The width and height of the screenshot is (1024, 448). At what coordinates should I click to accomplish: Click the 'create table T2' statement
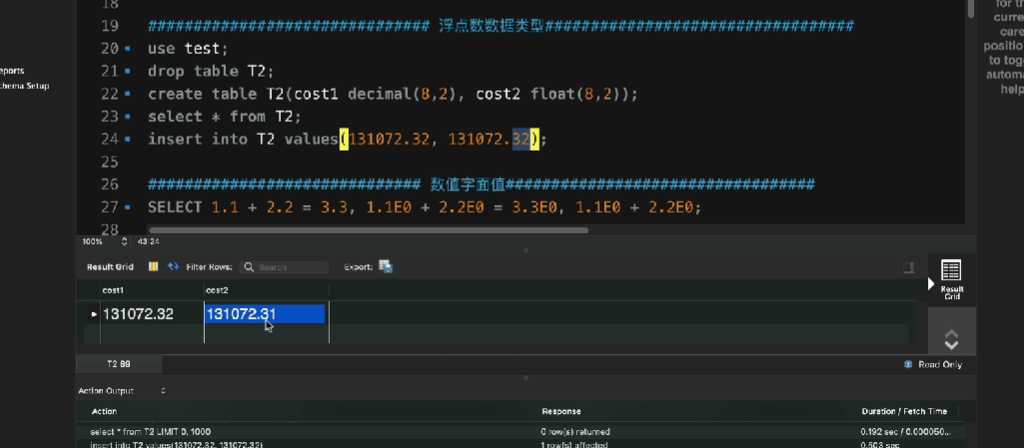[x=392, y=94]
